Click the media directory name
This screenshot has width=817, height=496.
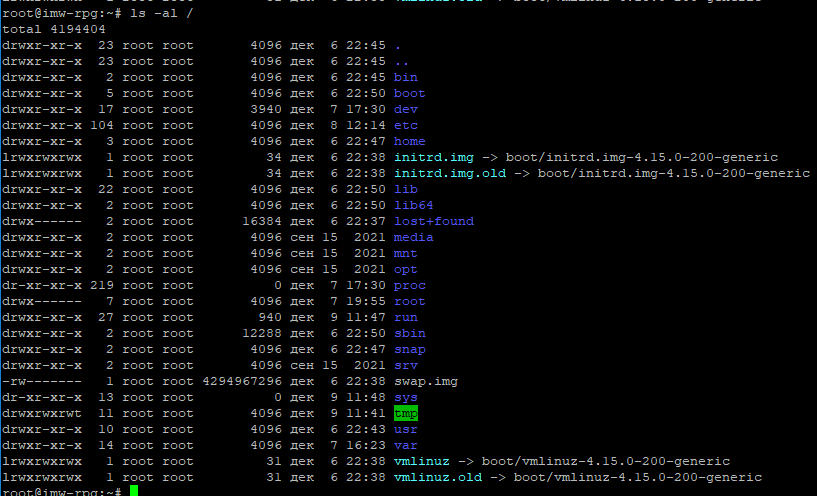(413, 237)
